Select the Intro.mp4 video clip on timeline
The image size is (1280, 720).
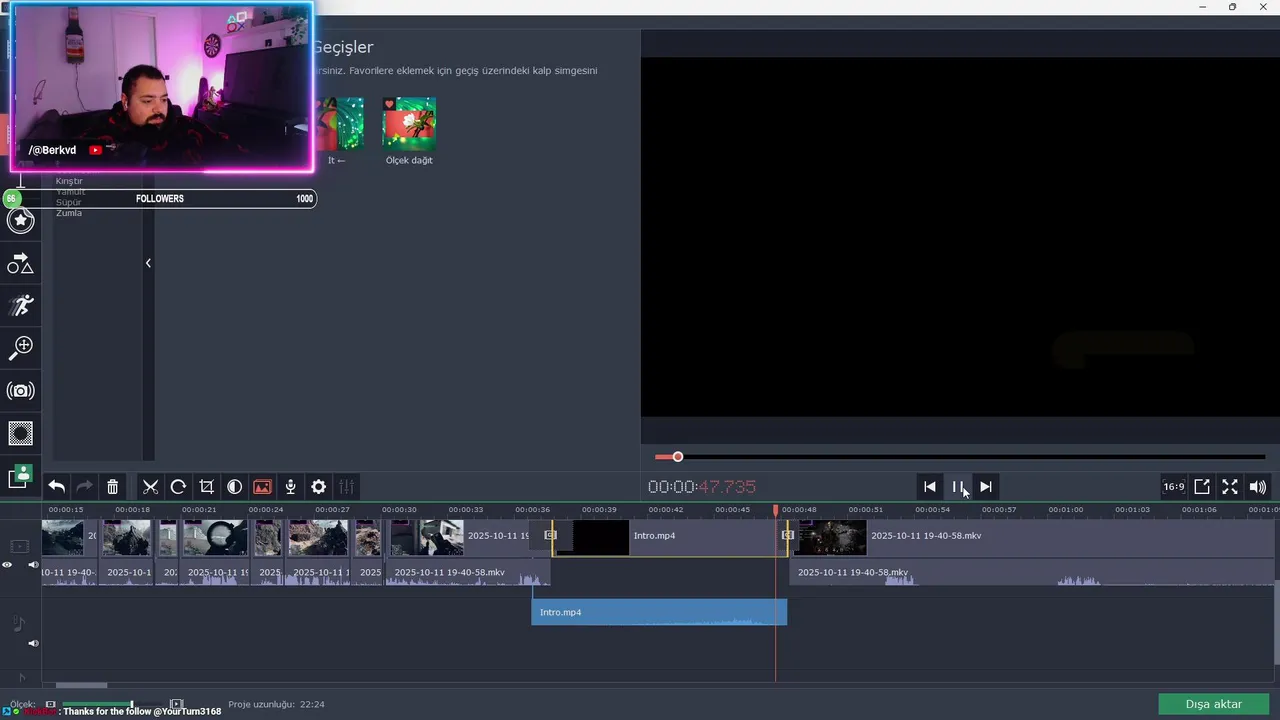coord(670,536)
